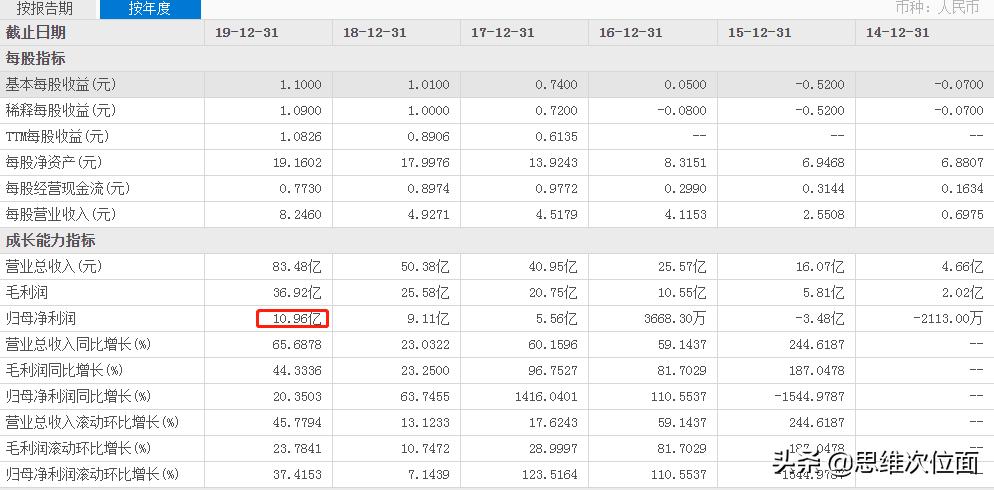This screenshot has width=994, height=490.
Task: Click the 17.9976 net assets per share cell
Action: [425, 162]
